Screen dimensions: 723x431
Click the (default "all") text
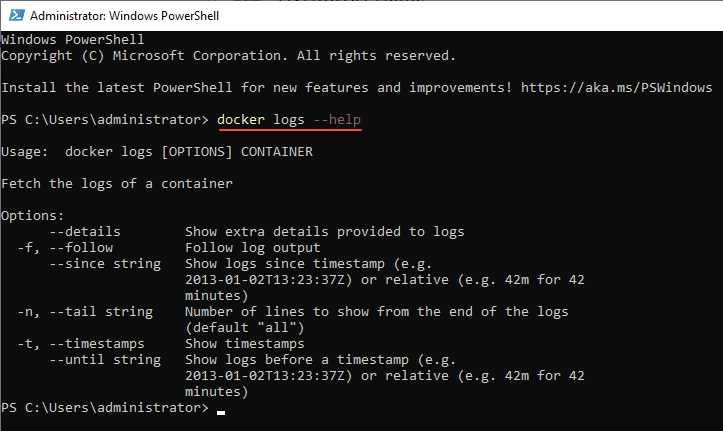point(245,328)
